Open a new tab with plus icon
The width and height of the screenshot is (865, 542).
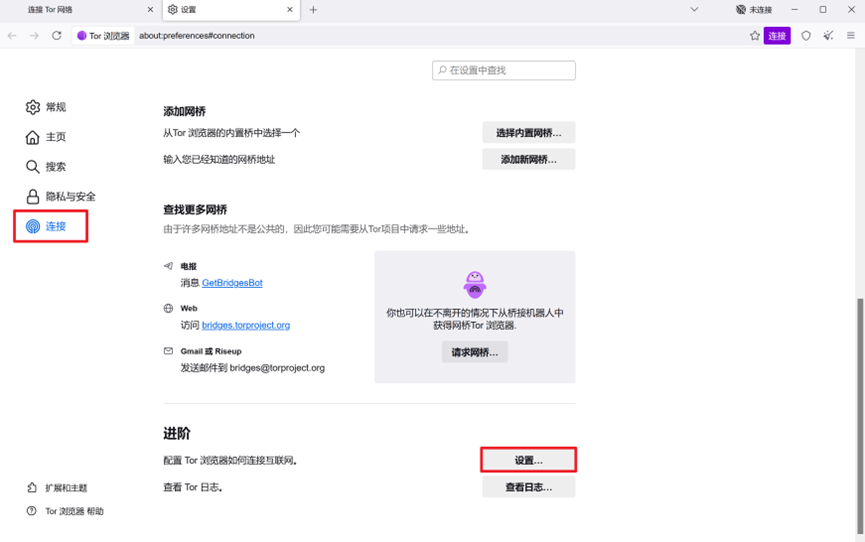pos(313,10)
